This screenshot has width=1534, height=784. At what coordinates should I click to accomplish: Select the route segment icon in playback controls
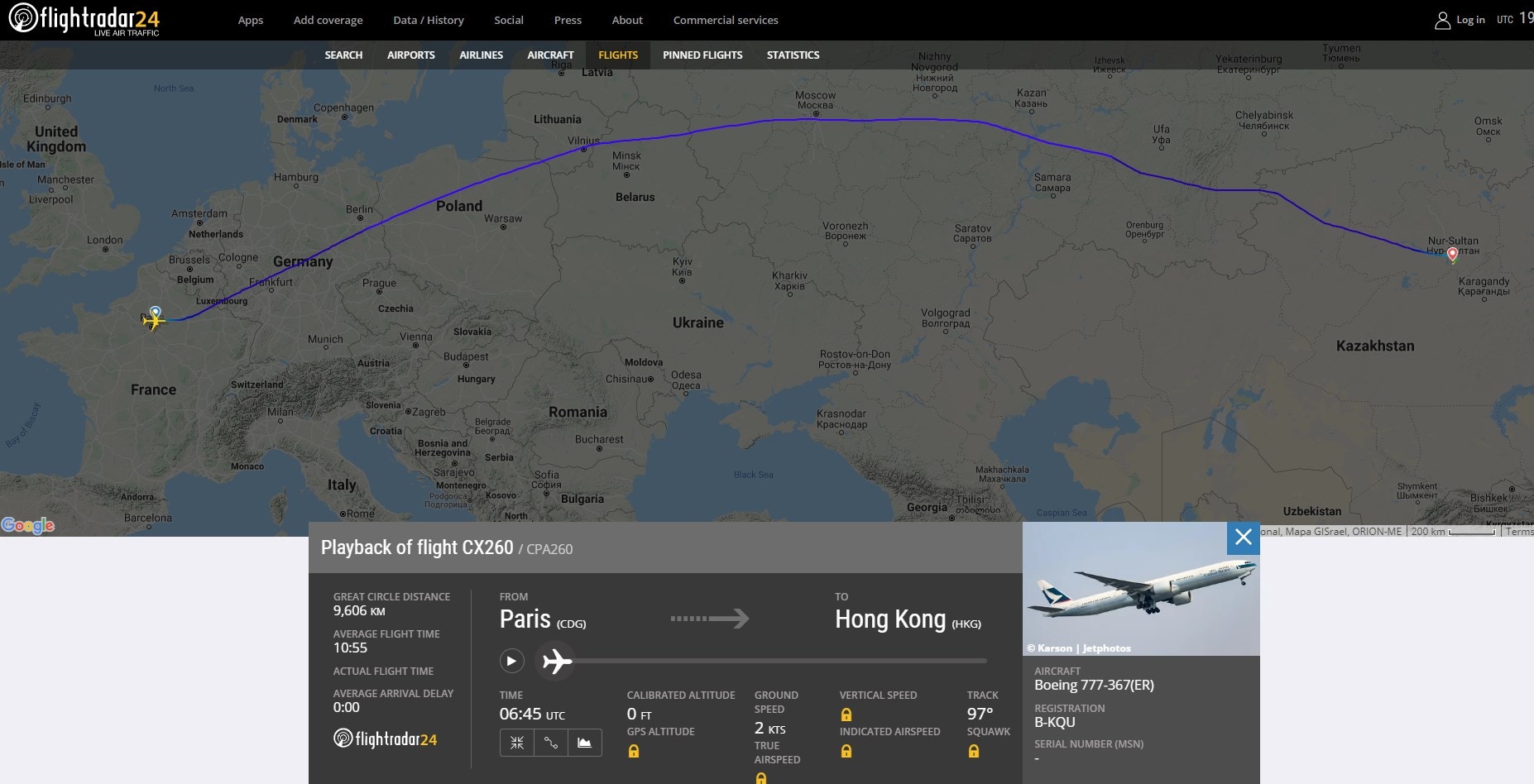click(551, 743)
